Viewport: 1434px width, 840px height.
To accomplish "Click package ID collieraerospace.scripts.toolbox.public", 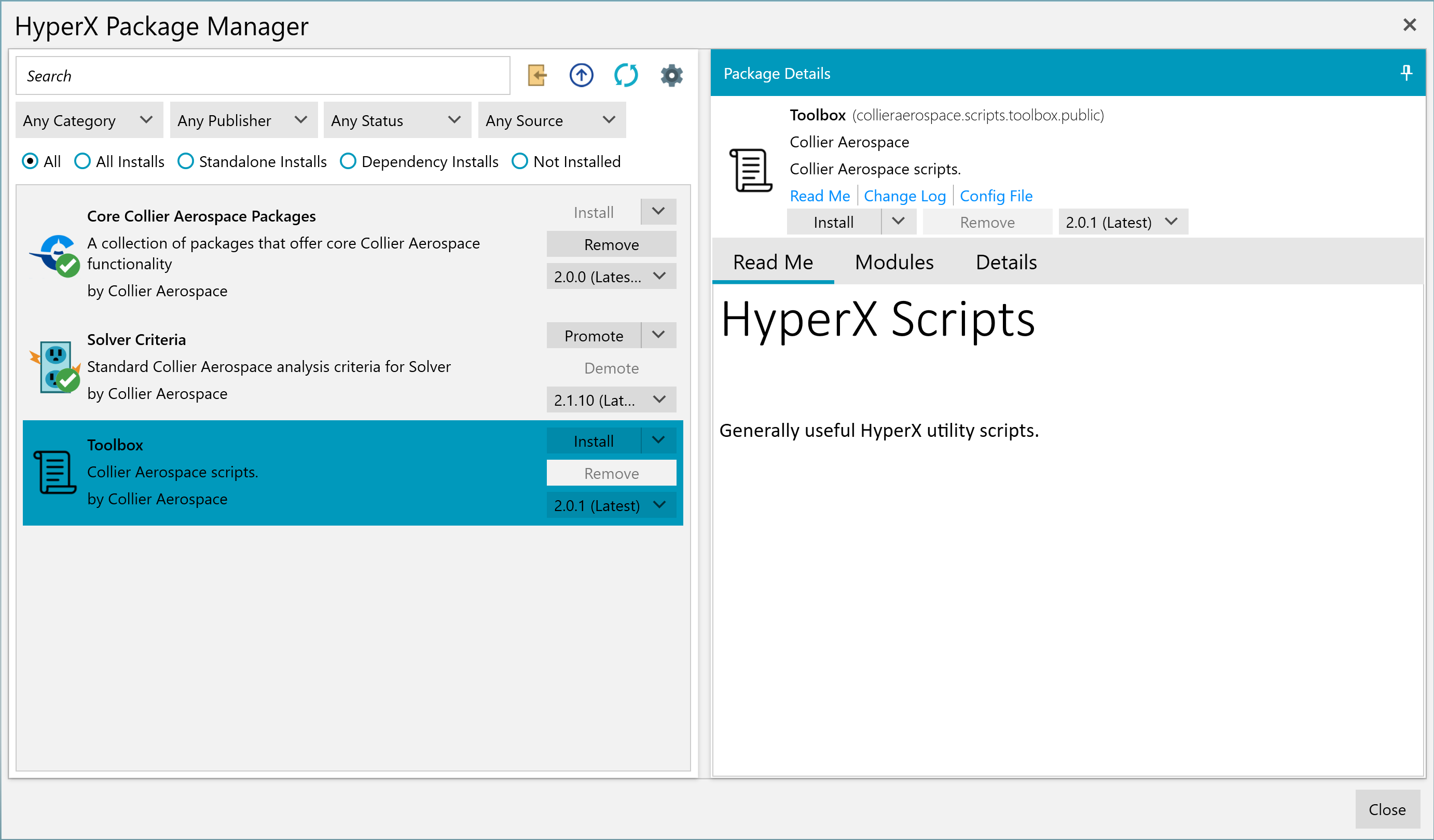I will 978,115.
